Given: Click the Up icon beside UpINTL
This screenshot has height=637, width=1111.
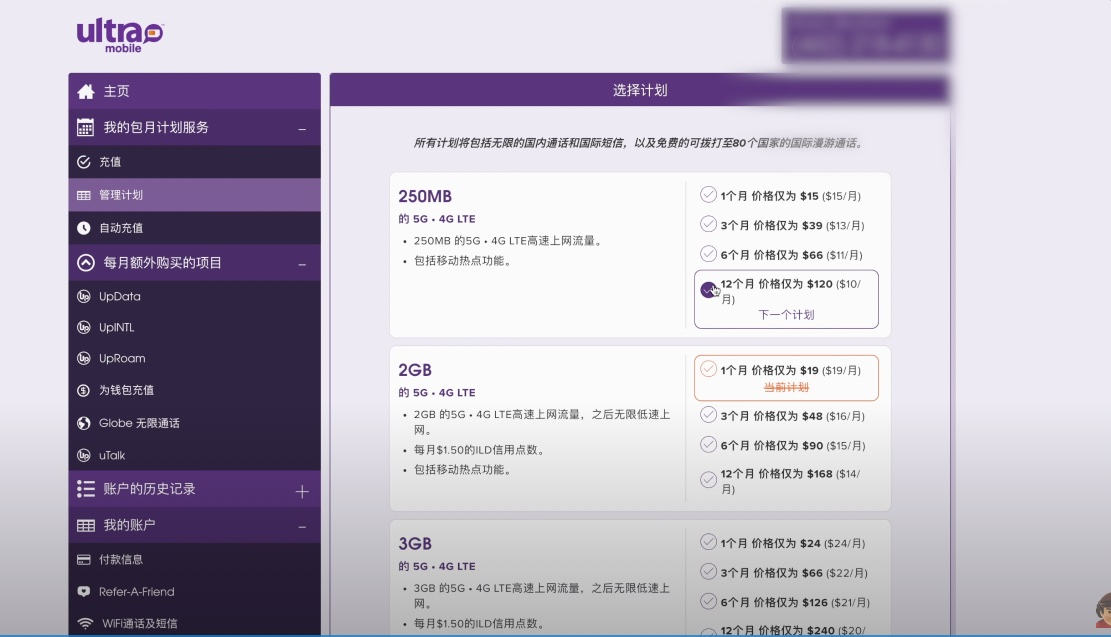Looking at the screenshot, I should [x=84, y=327].
